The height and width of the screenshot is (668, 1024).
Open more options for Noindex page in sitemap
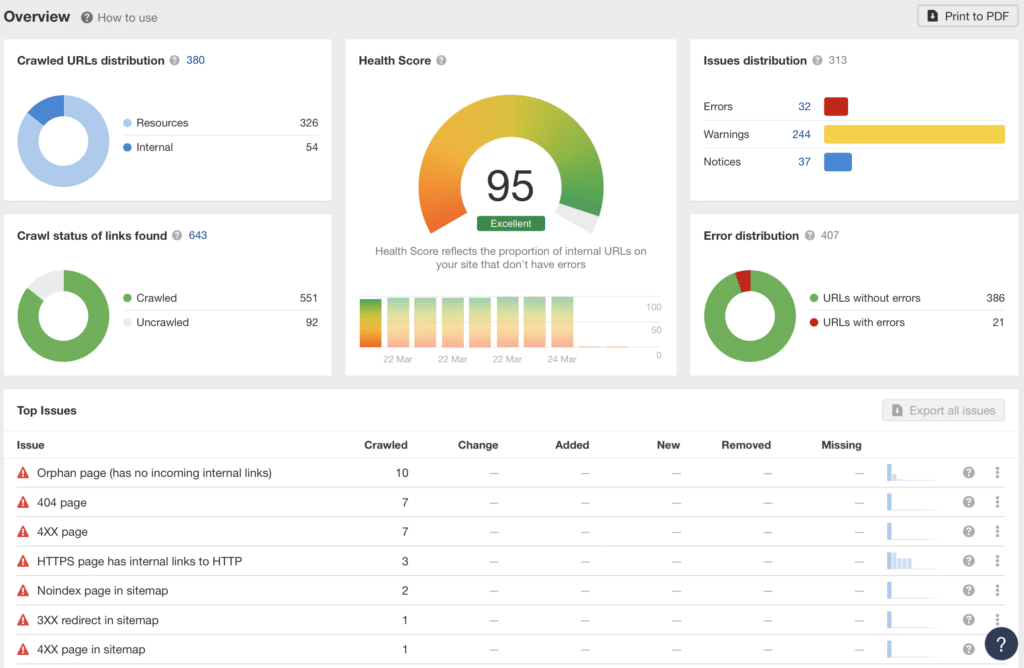(997, 590)
